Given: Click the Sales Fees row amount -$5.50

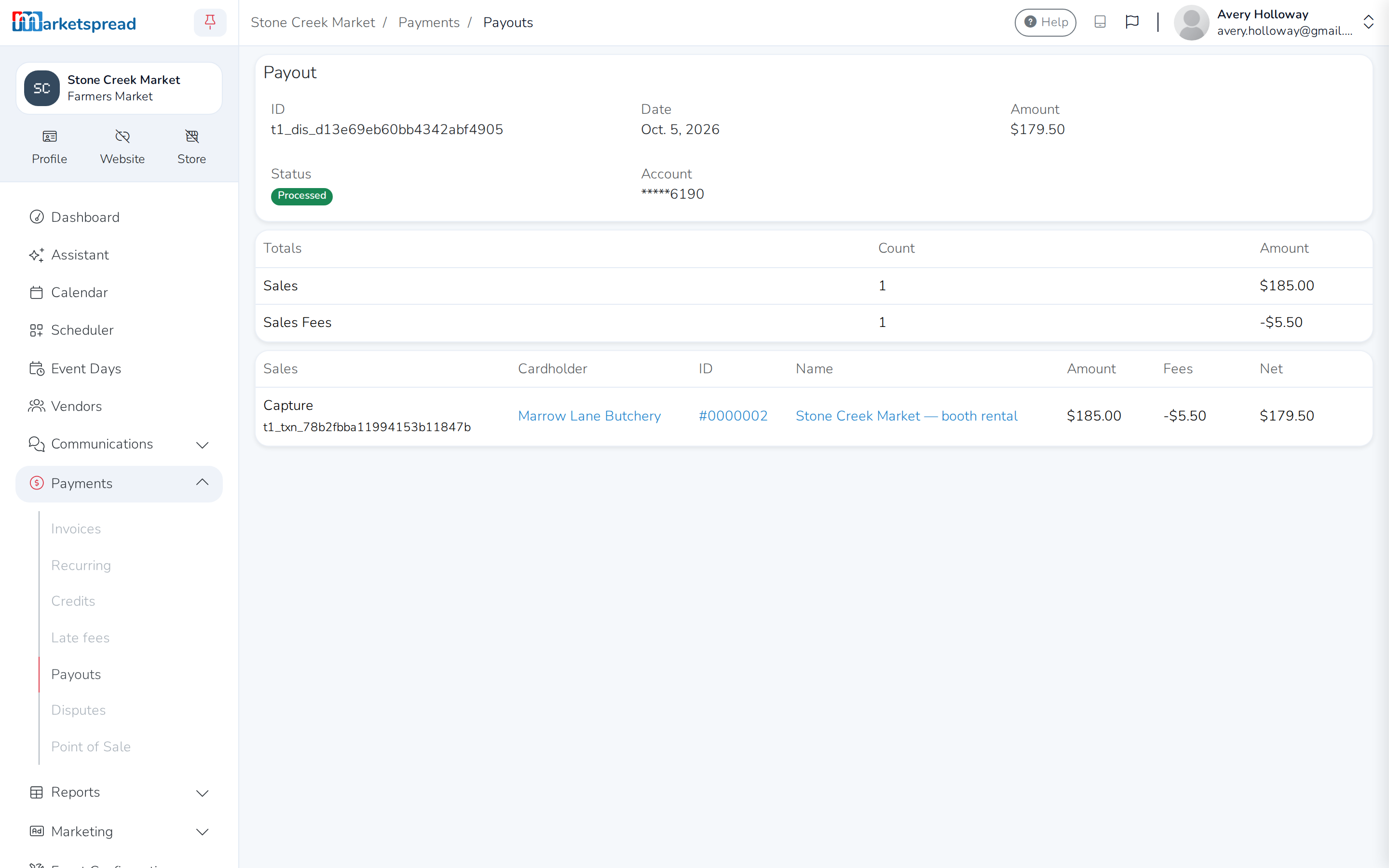Looking at the screenshot, I should [x=1281, y=323].
